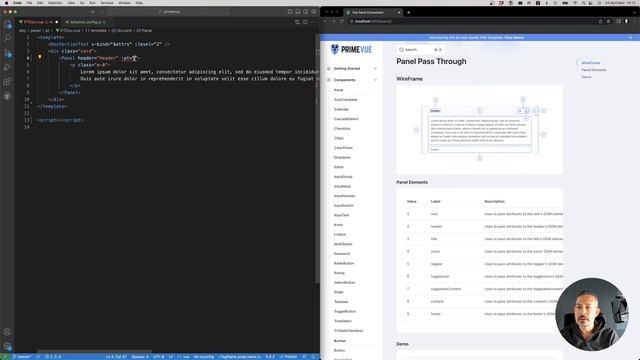Click the magnifier icon in the search box
The width and height of the screenshot is (640, 360).
point(401,49)
